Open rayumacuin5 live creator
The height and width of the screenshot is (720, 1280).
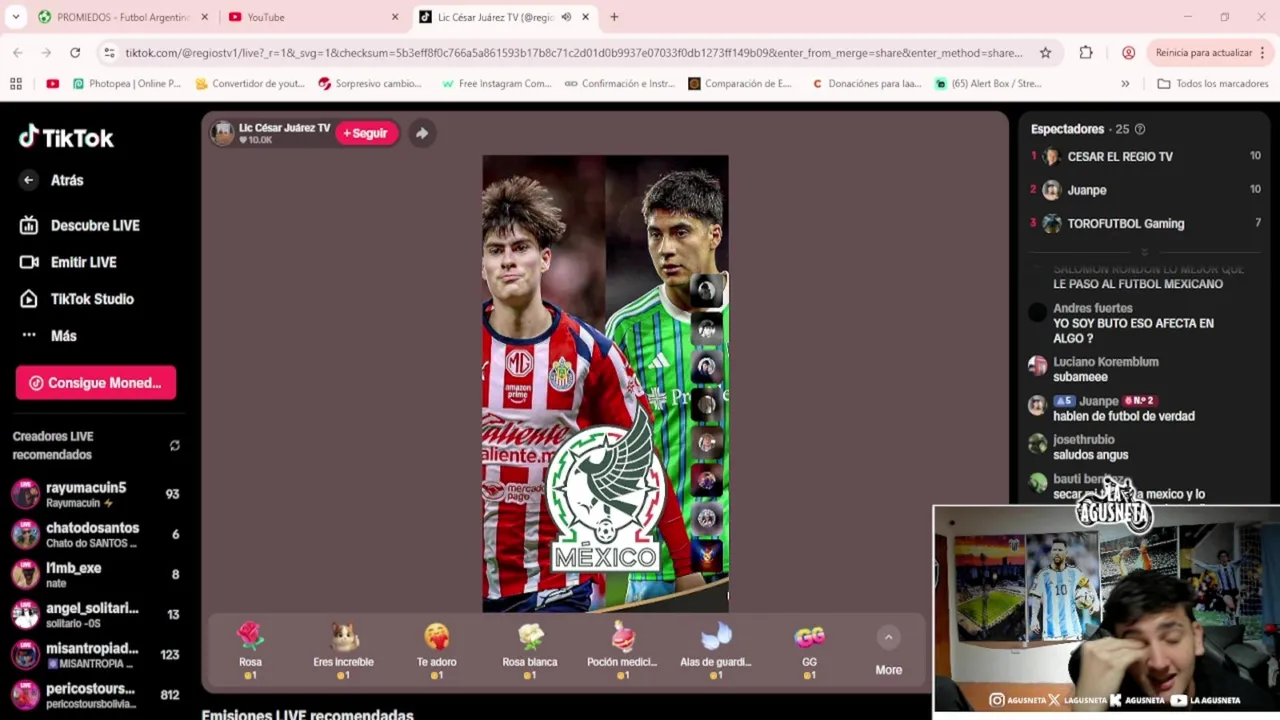[95, 494]
